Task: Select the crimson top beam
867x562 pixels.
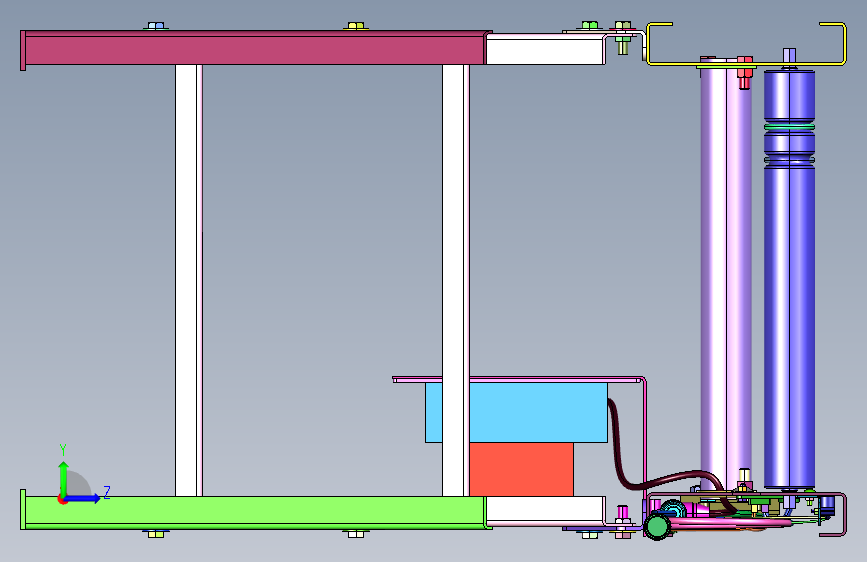Action: point(254,48)
